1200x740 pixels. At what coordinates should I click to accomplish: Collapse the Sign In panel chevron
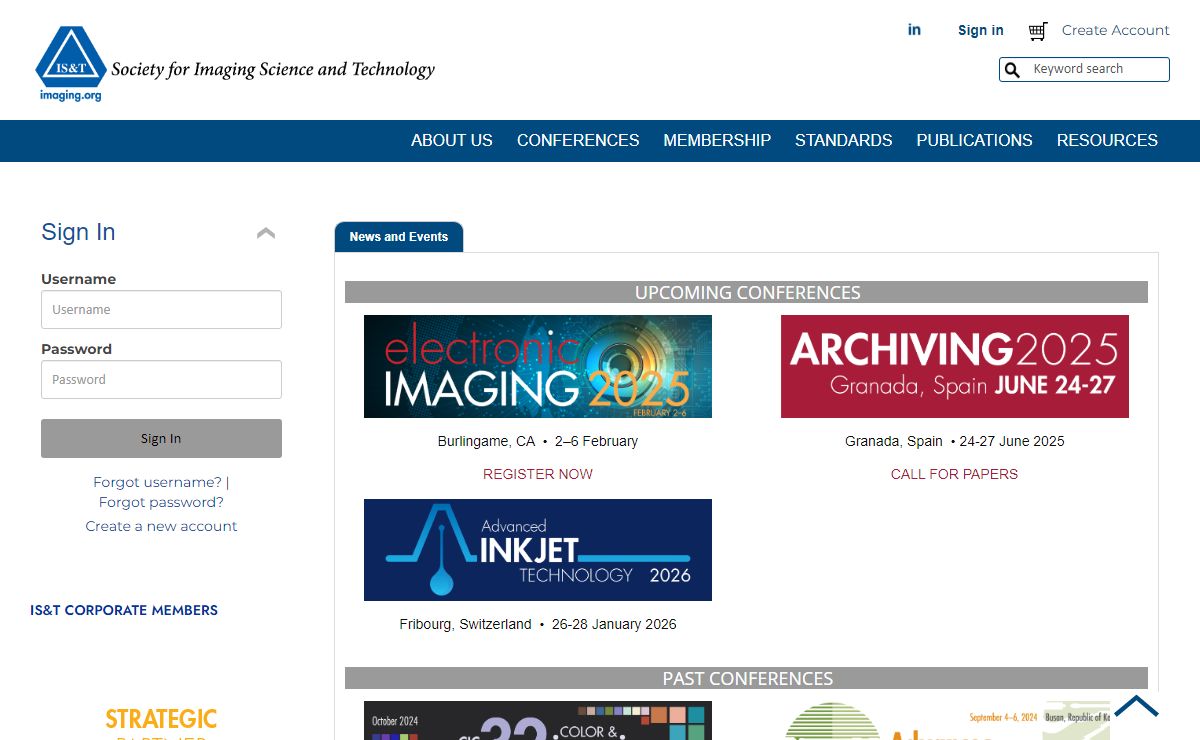(266, 233)
